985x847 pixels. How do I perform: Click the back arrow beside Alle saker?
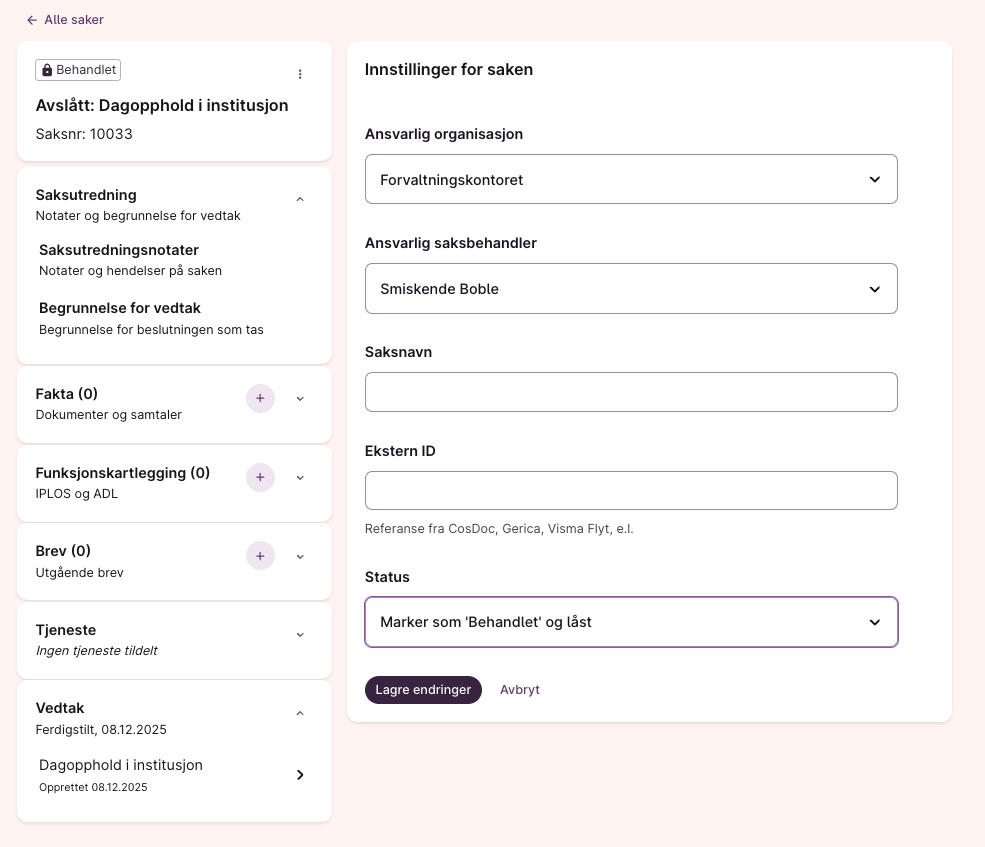point(32,20)
